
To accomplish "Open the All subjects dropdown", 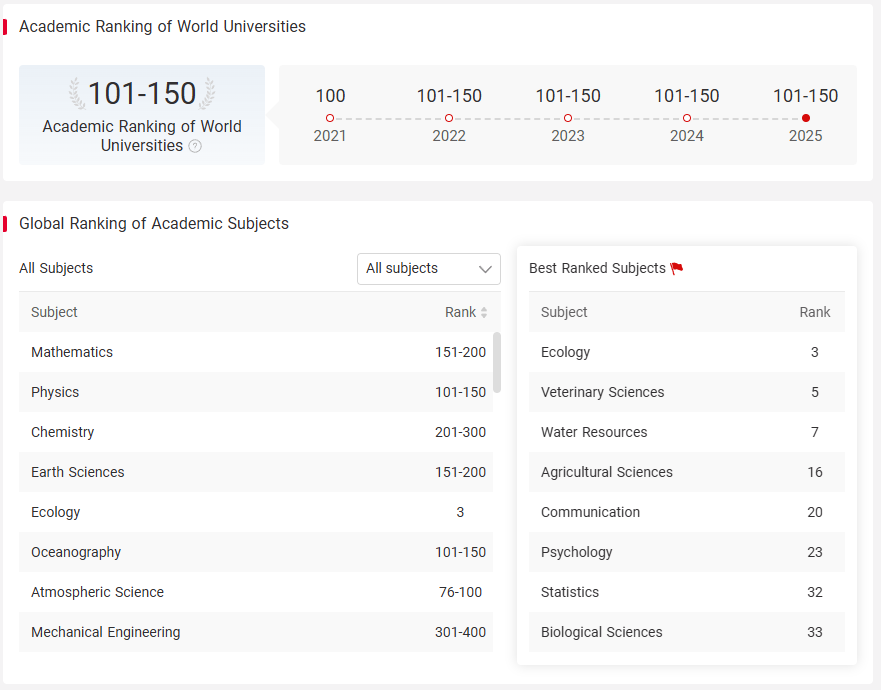I will click(x=429, y=269).
